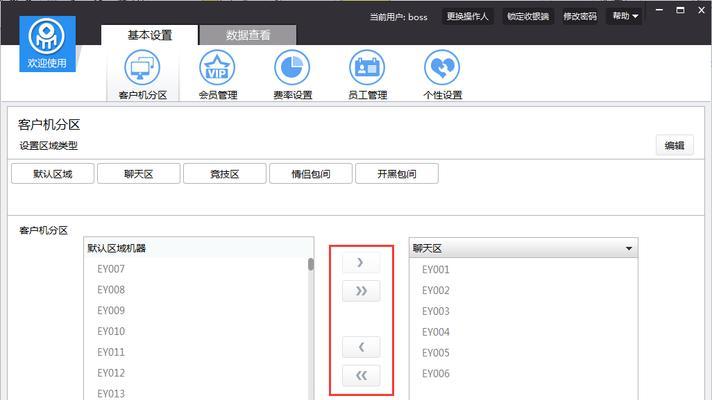Click 更换操作人 button
Image resolution: width=712 pixels, height=400 pixels.
[467, 16]
